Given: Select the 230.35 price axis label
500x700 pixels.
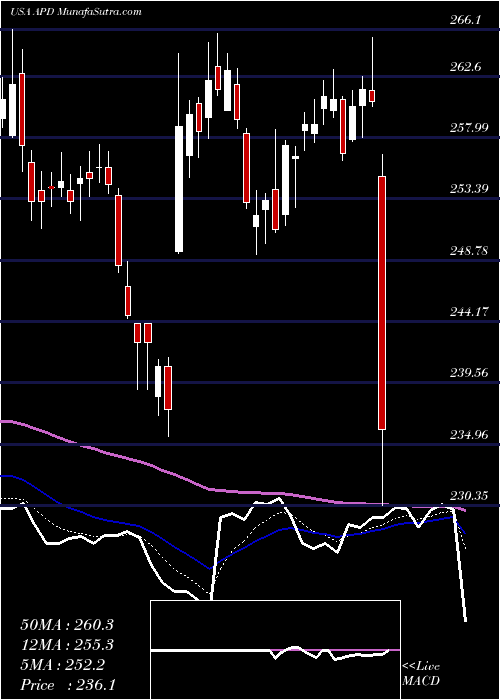Looking at the screenshot, I should (468, 495).
